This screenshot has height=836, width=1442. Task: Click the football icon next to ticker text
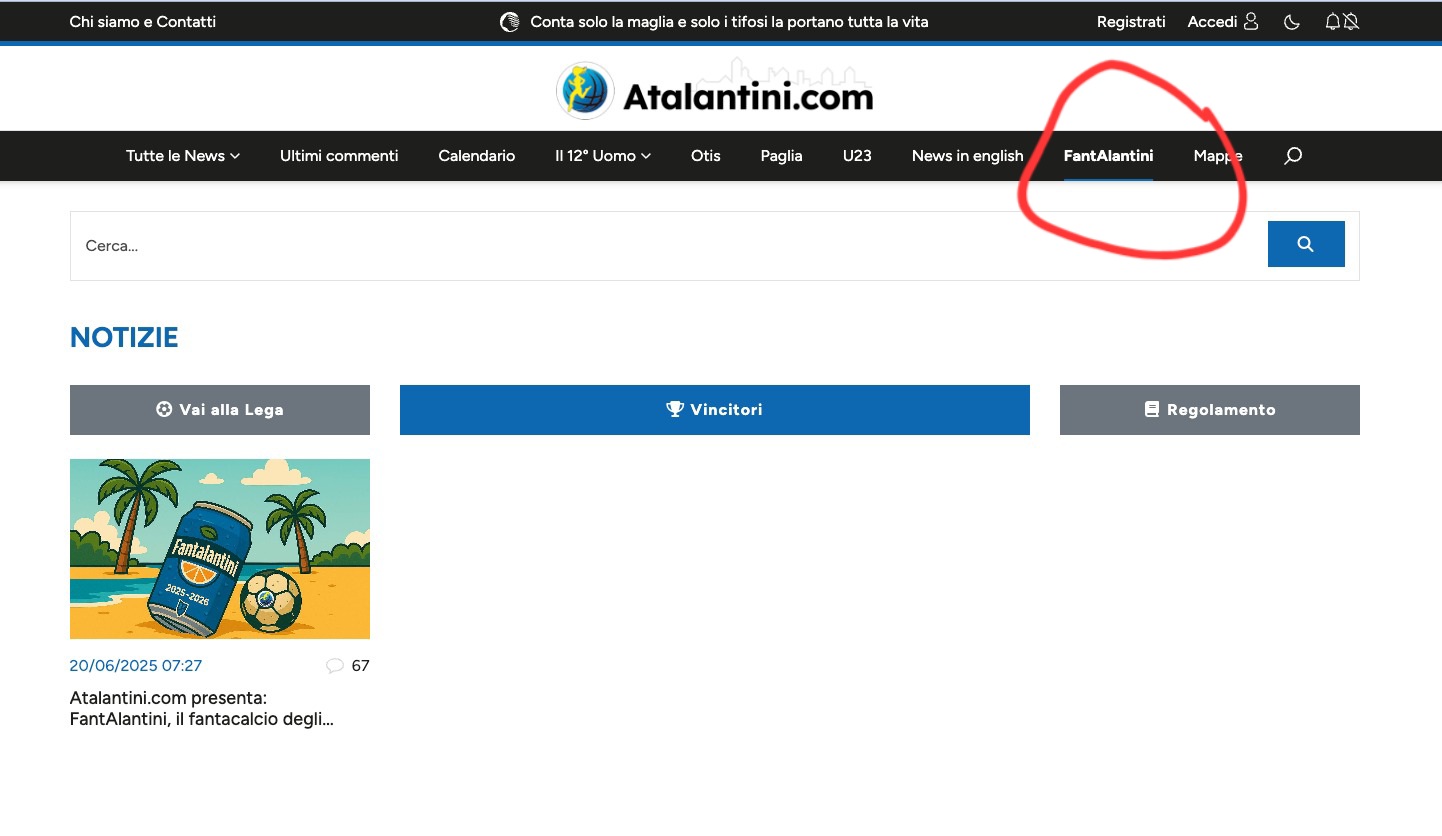(510, 22)
